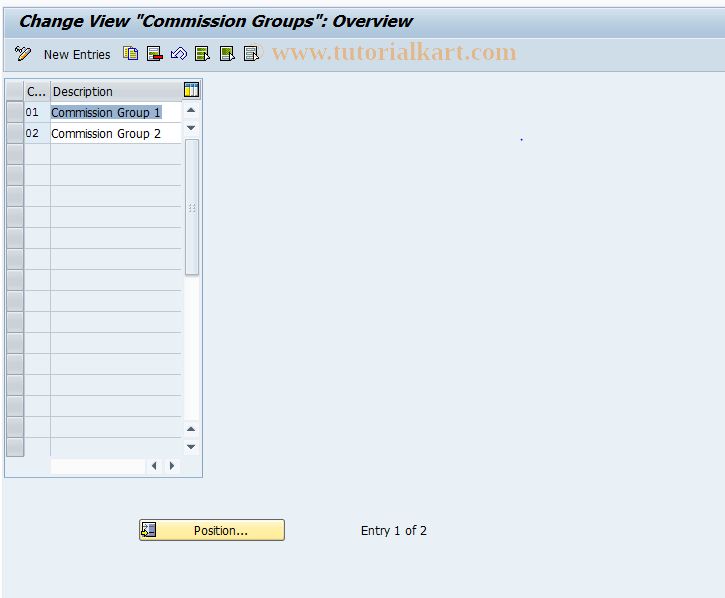Click the Deselect All icon
This screenshot has height=598, width=725.
(x=251, y=54)
